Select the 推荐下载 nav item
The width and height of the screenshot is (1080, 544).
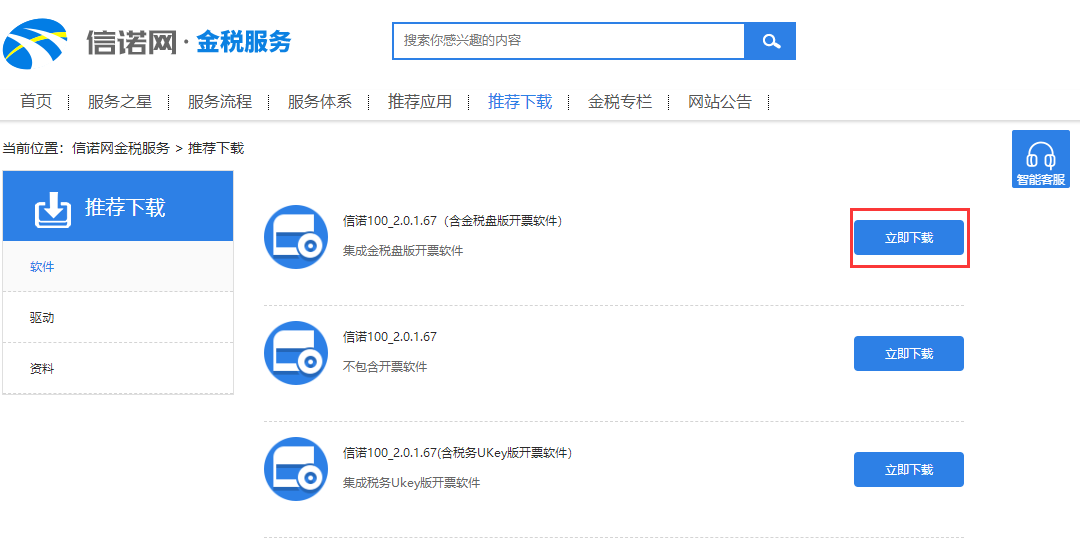(x=520, y=102)
